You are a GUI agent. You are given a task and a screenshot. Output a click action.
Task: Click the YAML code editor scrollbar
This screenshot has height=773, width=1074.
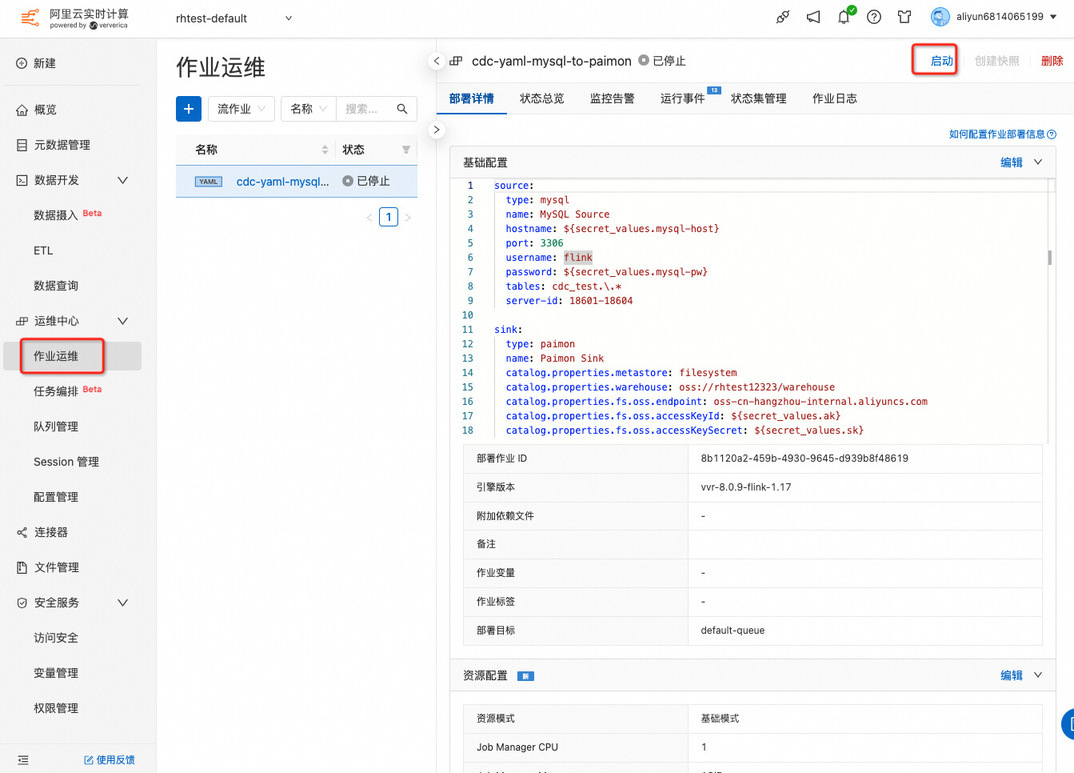tap(1049, 258)
